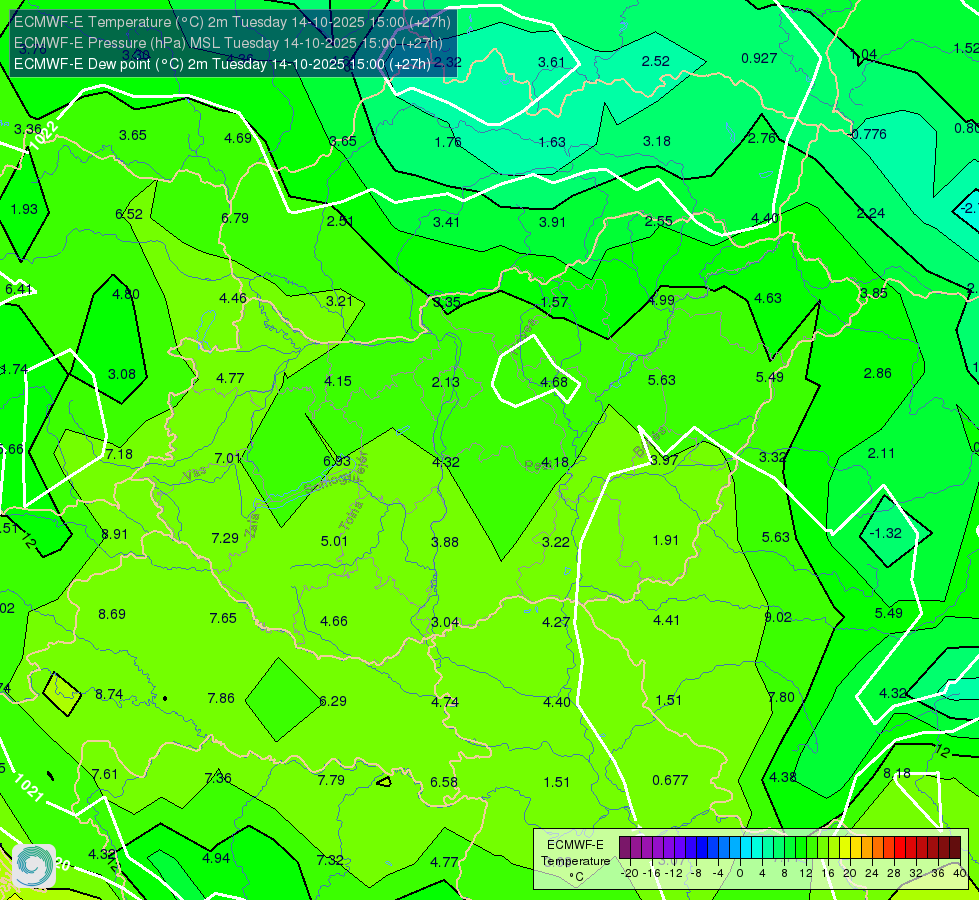Click the dew point value '9.02'
The height and width of the screenshot is (900, 979).
[x=778, y=617]
